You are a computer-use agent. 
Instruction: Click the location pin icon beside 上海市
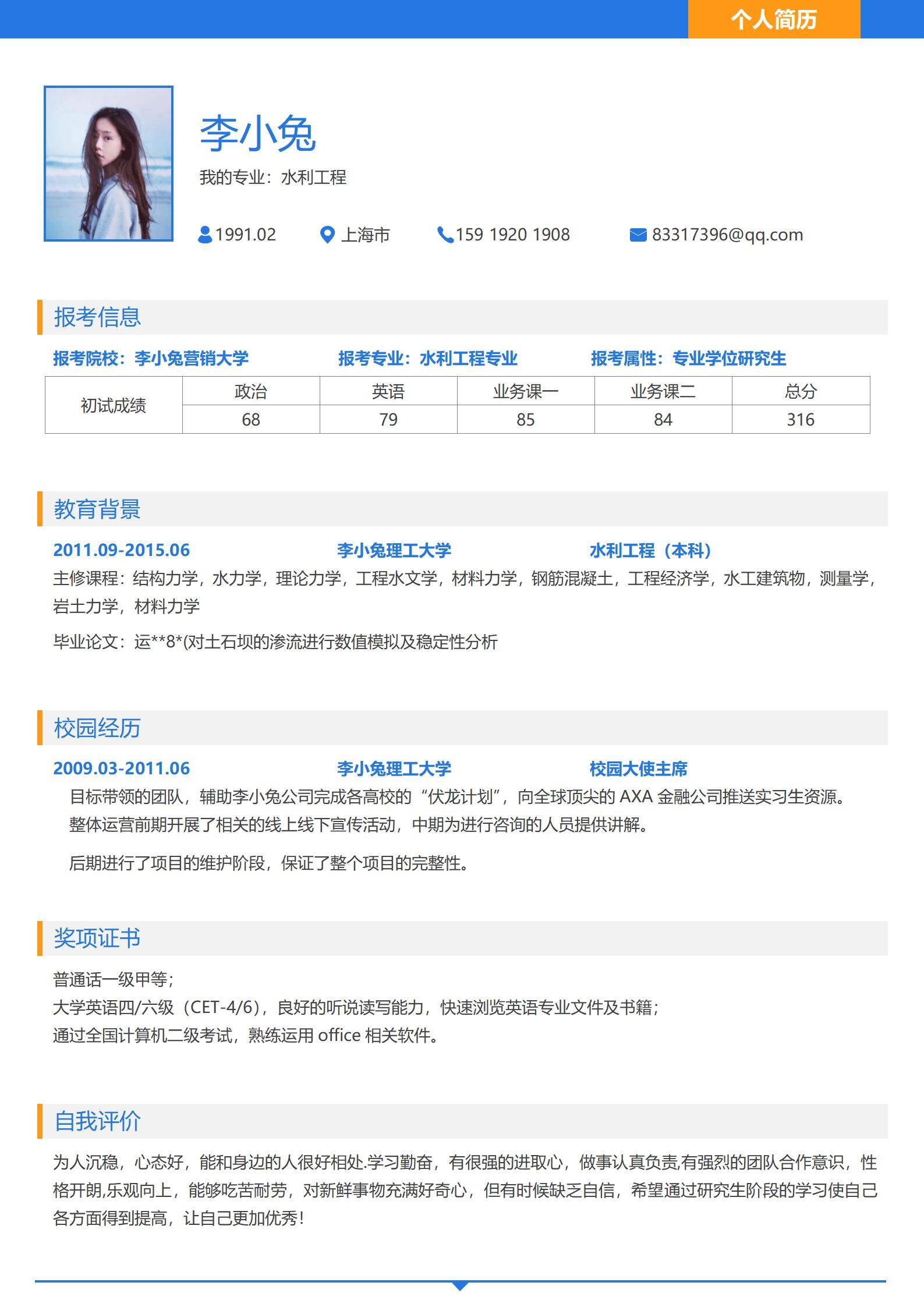[x=327, y=235]
